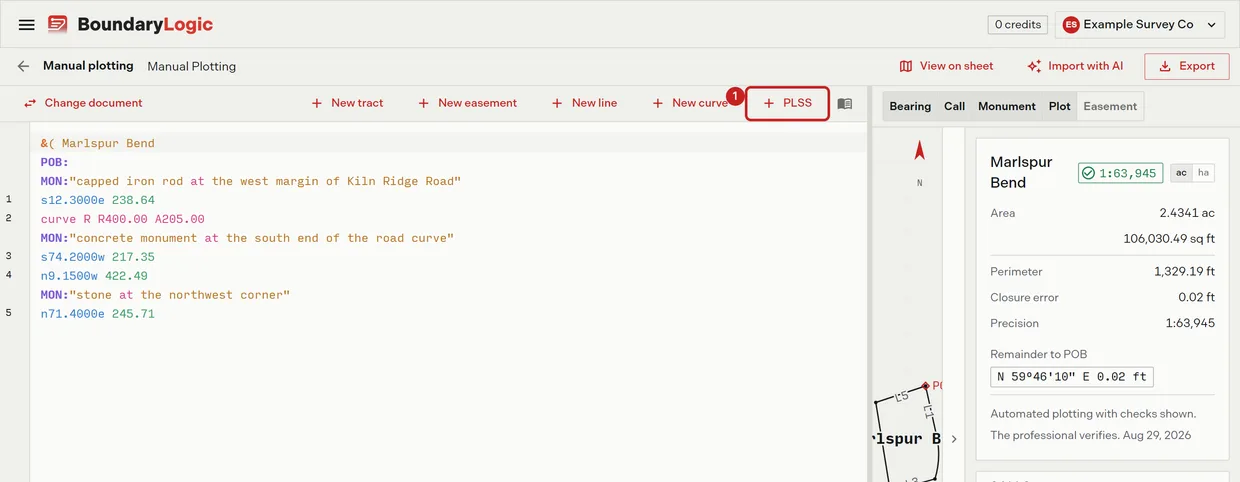Screen dimensions: 1240x482
Task: Switch area units to acres (ac)
Action: coord(1181,173)
